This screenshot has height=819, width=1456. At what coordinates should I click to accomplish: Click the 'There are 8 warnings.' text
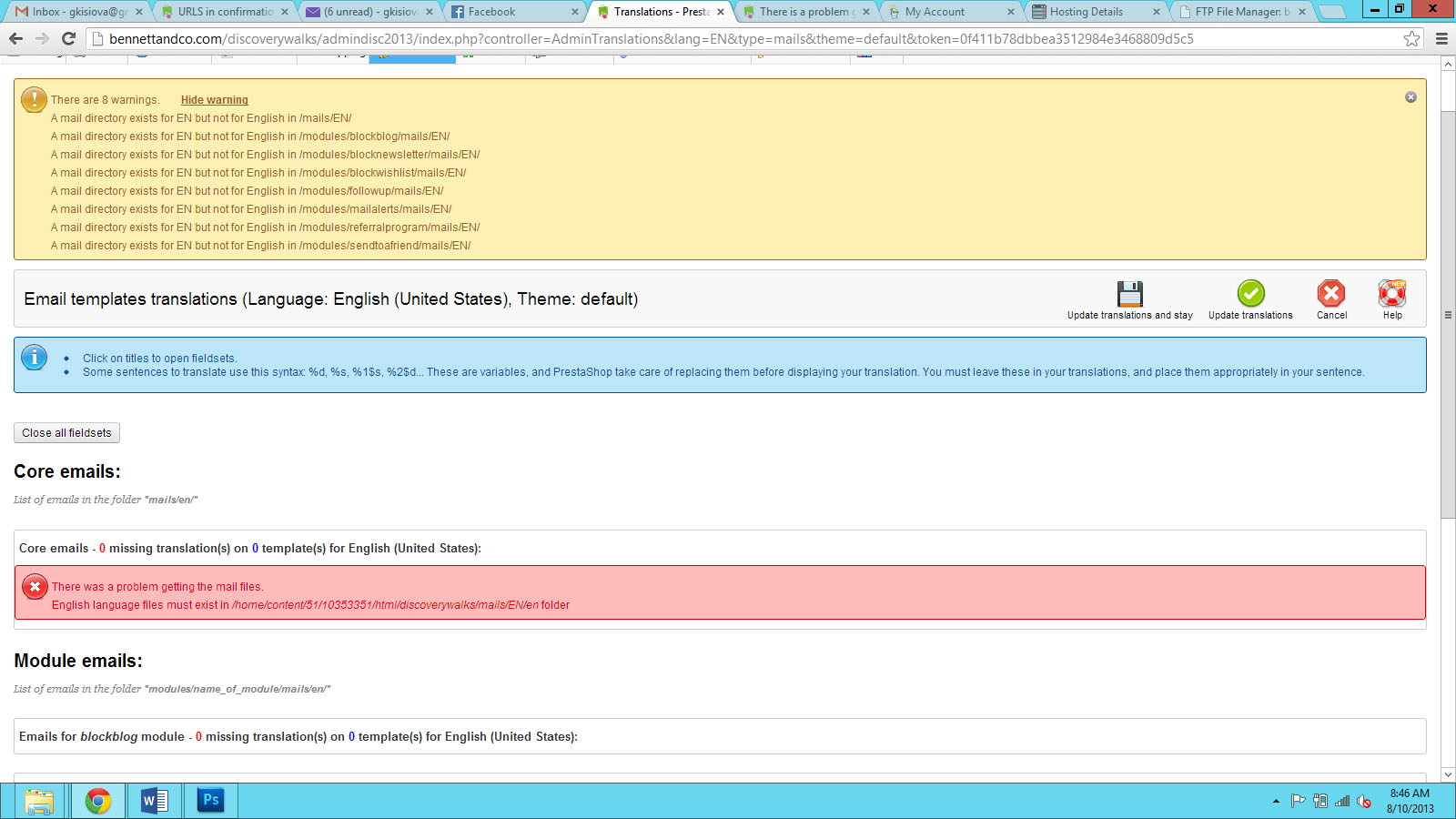[x=105, y=100]
